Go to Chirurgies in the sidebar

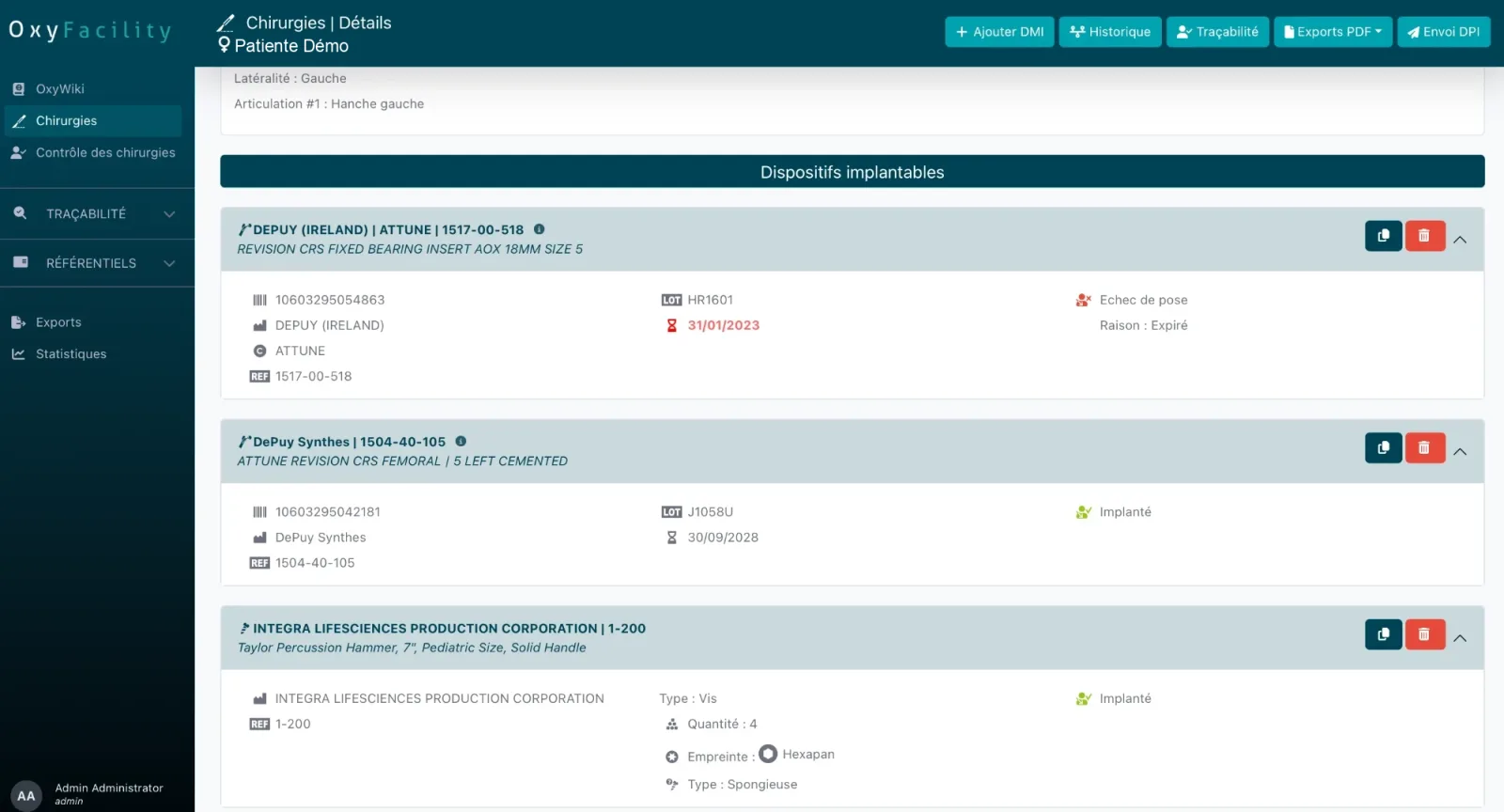tap(93, 121)
